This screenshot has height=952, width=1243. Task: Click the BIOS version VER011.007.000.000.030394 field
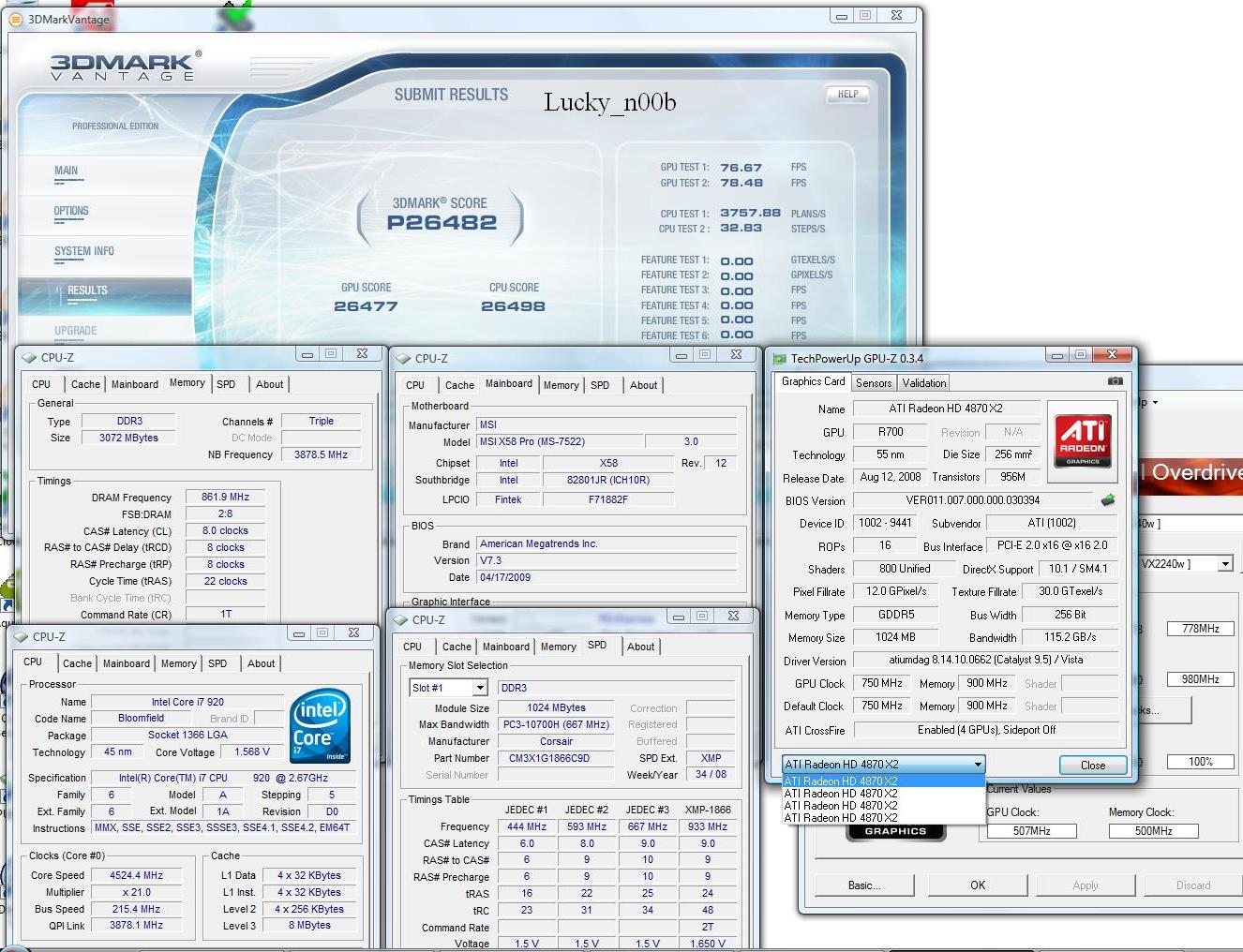click(x=973, y=500)
